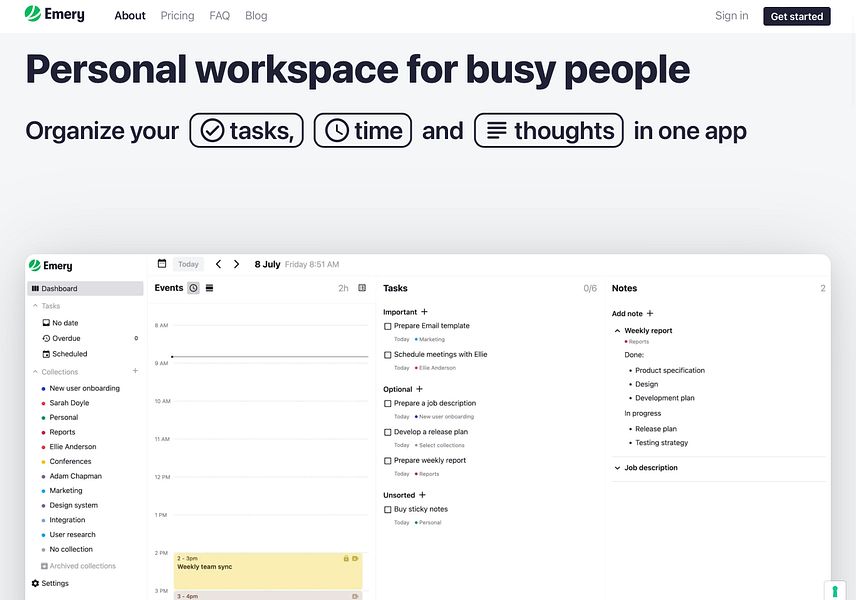Open the FAQ page

tap(219, 16)
